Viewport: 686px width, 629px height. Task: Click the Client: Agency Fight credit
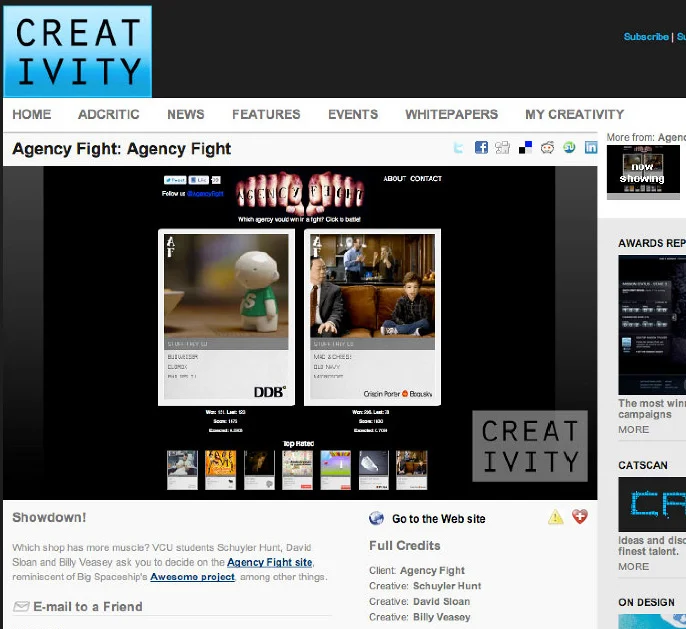point(417,570)
